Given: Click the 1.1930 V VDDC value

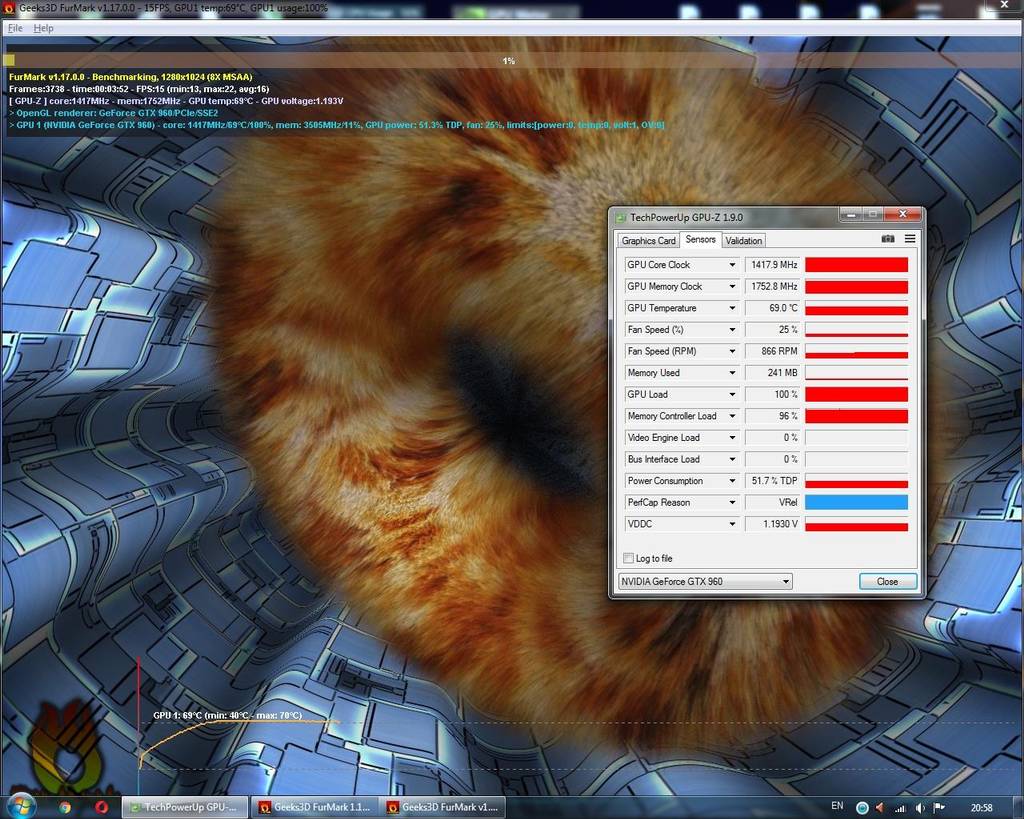Looking at the screenshot, I should (x=773, y=523).
